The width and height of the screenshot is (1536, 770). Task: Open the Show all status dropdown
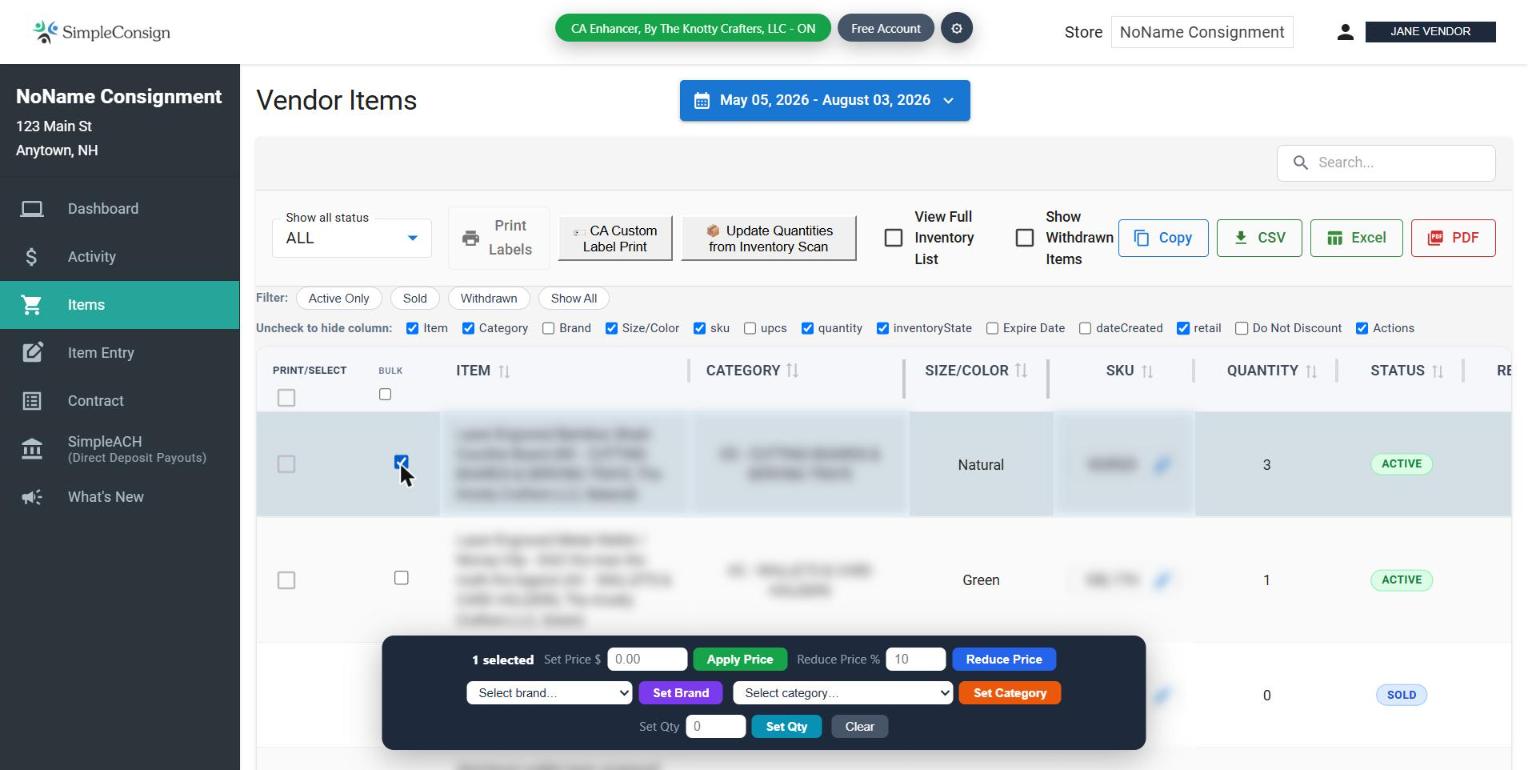(x=352, y=238)
